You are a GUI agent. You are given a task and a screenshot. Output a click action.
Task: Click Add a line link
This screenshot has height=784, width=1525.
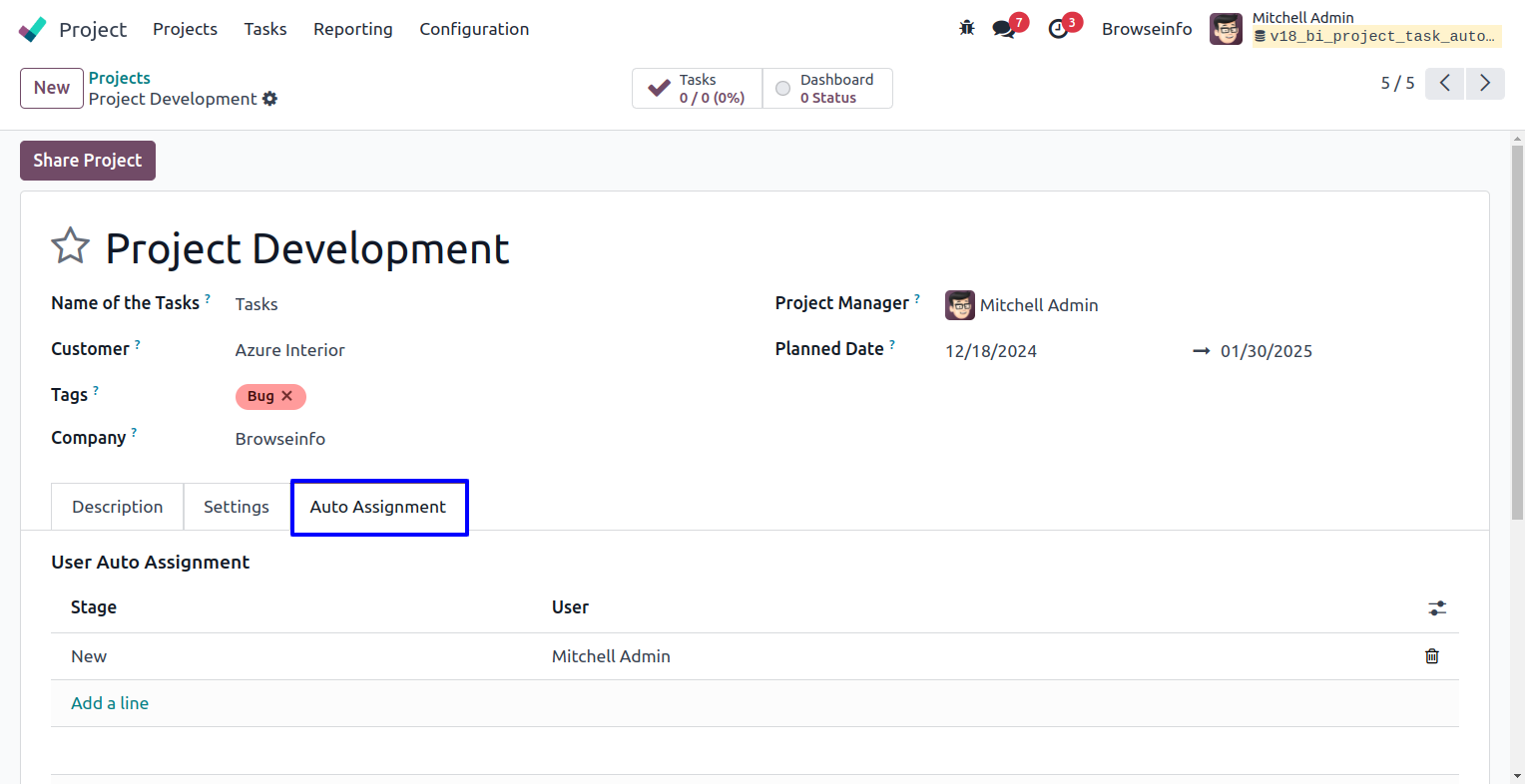click(110, 703)
